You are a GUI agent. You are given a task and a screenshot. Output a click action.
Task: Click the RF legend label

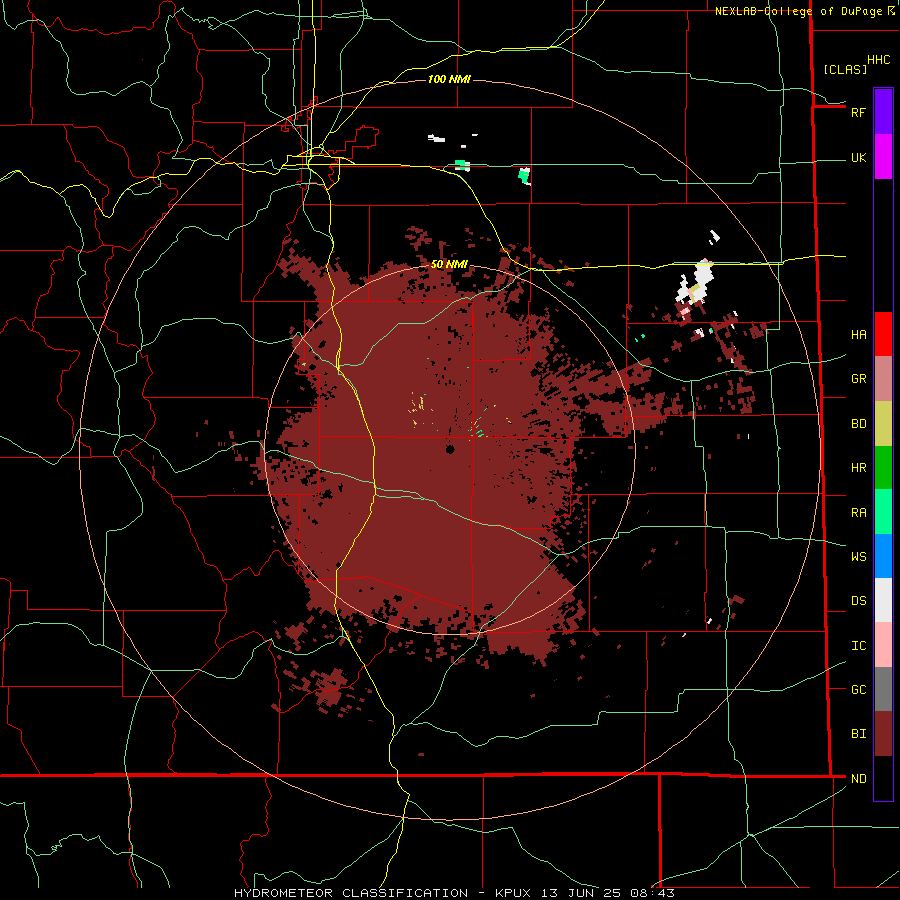(858, 112)
